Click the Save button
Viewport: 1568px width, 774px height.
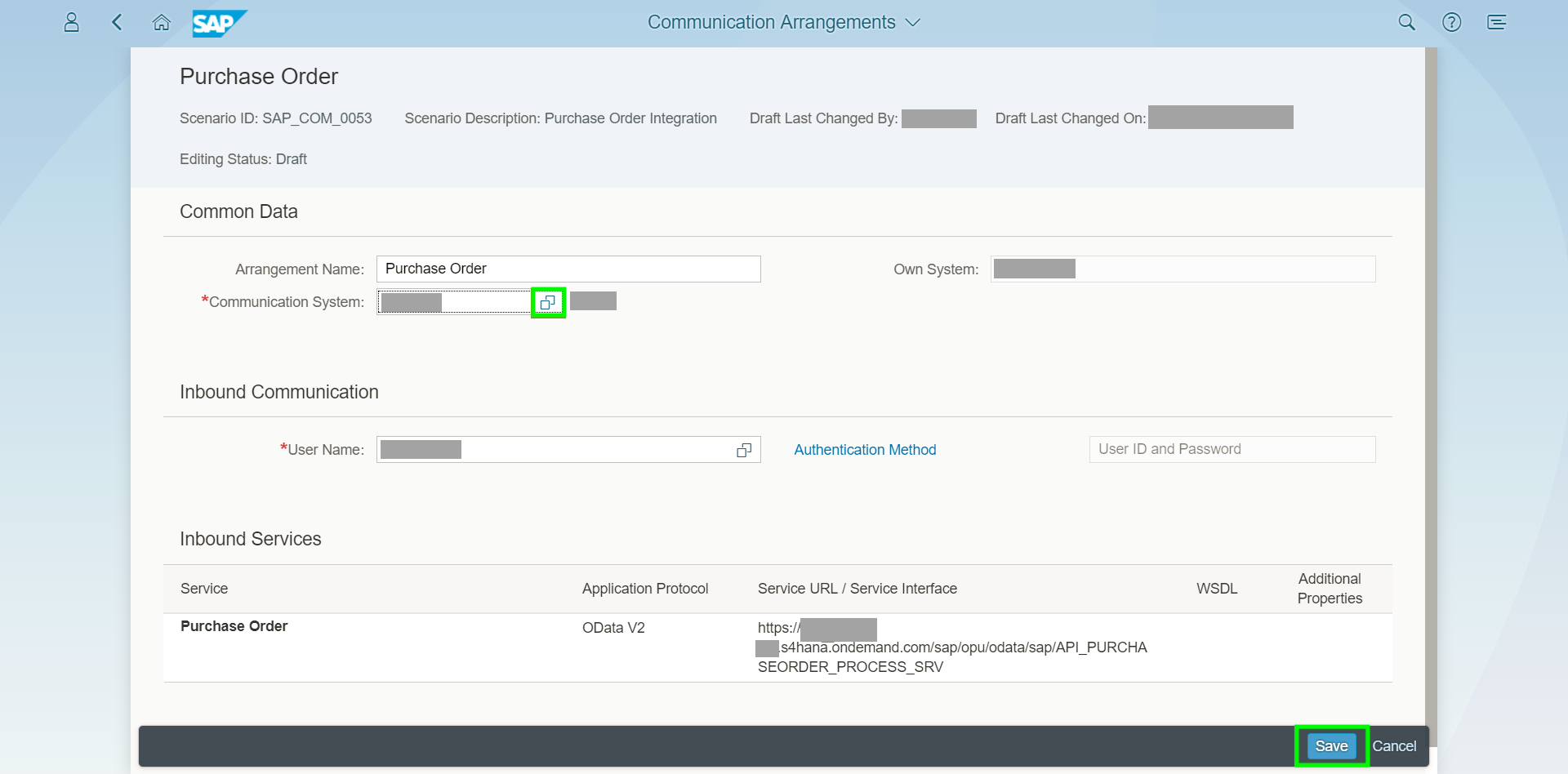click(x=1331, y=746)
